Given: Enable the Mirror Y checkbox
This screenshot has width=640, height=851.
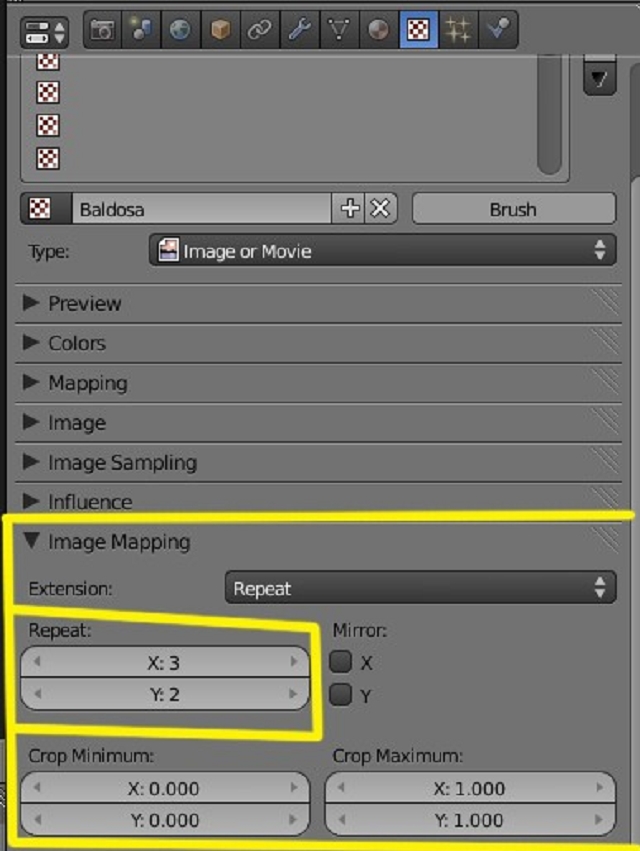Looking at the screenshot, I should (341, 695).
